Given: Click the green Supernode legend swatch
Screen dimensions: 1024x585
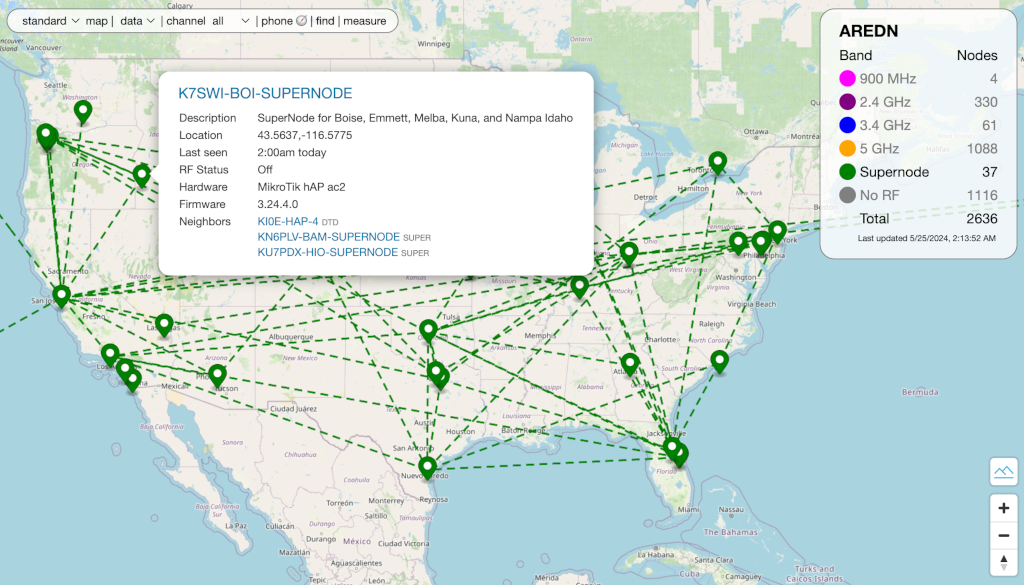Looking at the screenshot, I should point(847,172).
